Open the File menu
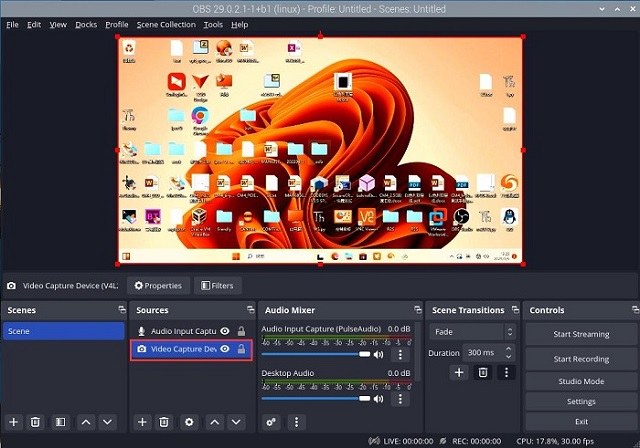Viewport: 640px width, 448px height. pos(12,24)
